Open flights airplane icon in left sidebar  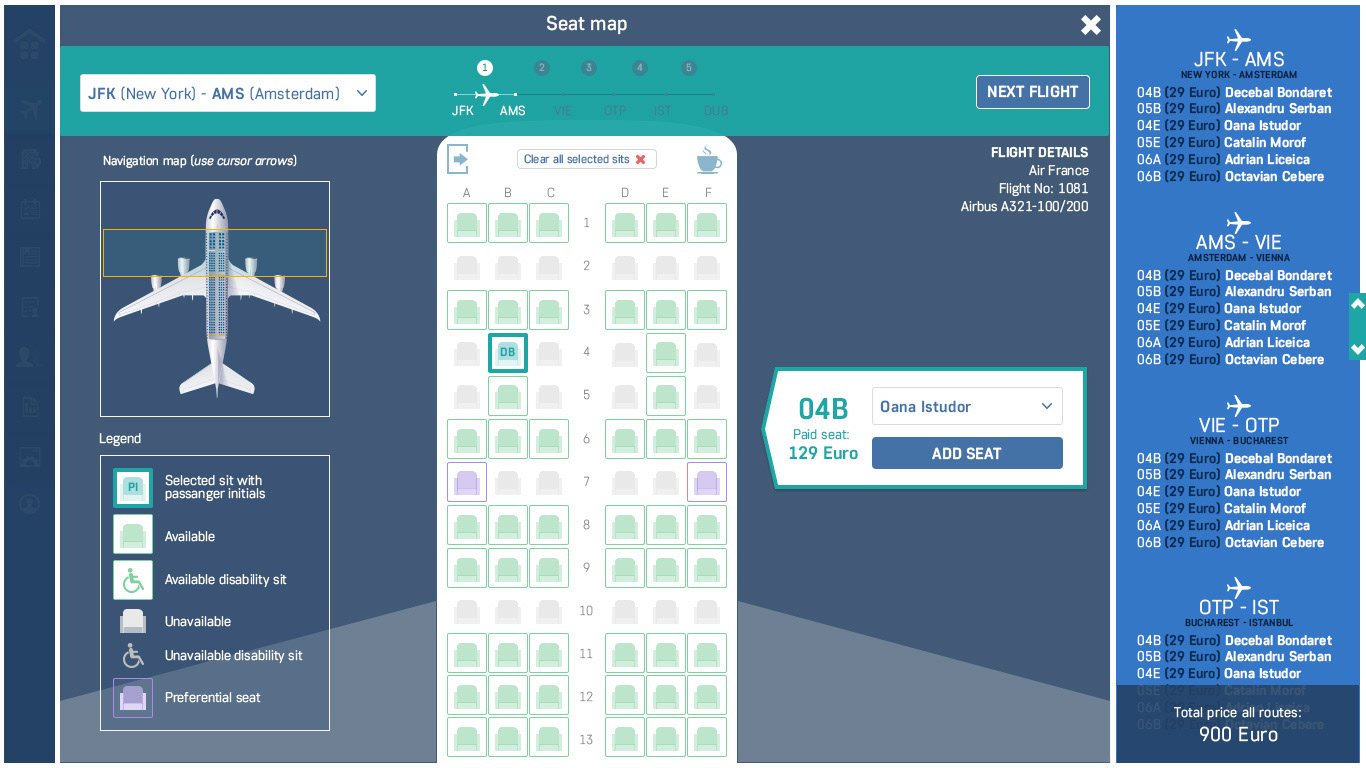[29, 109]
